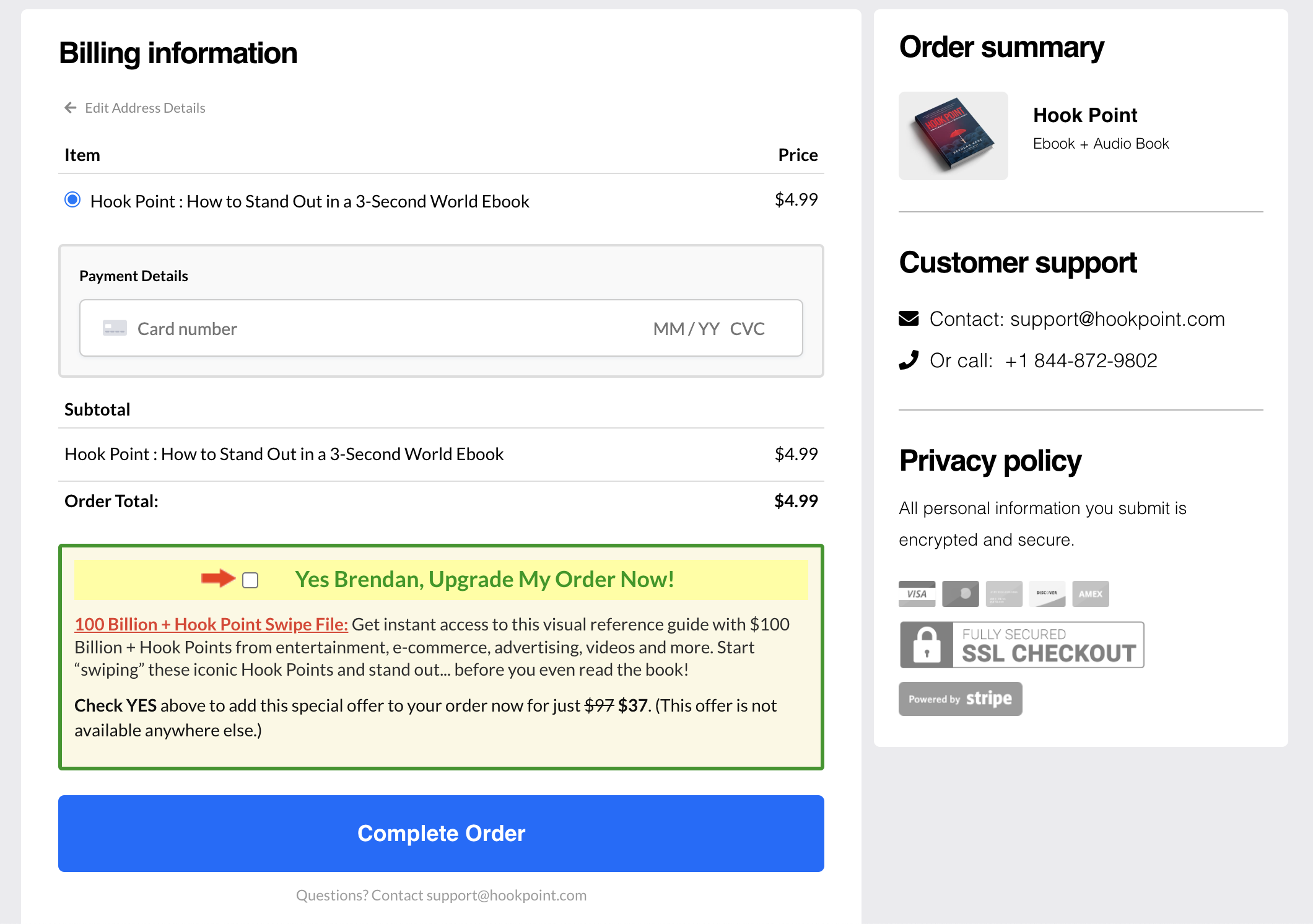Image resolution: width=1313 pixels, height=924 pixels.
Task: Click the back arrow beside Edit Address Details
Action: [71, 108]
